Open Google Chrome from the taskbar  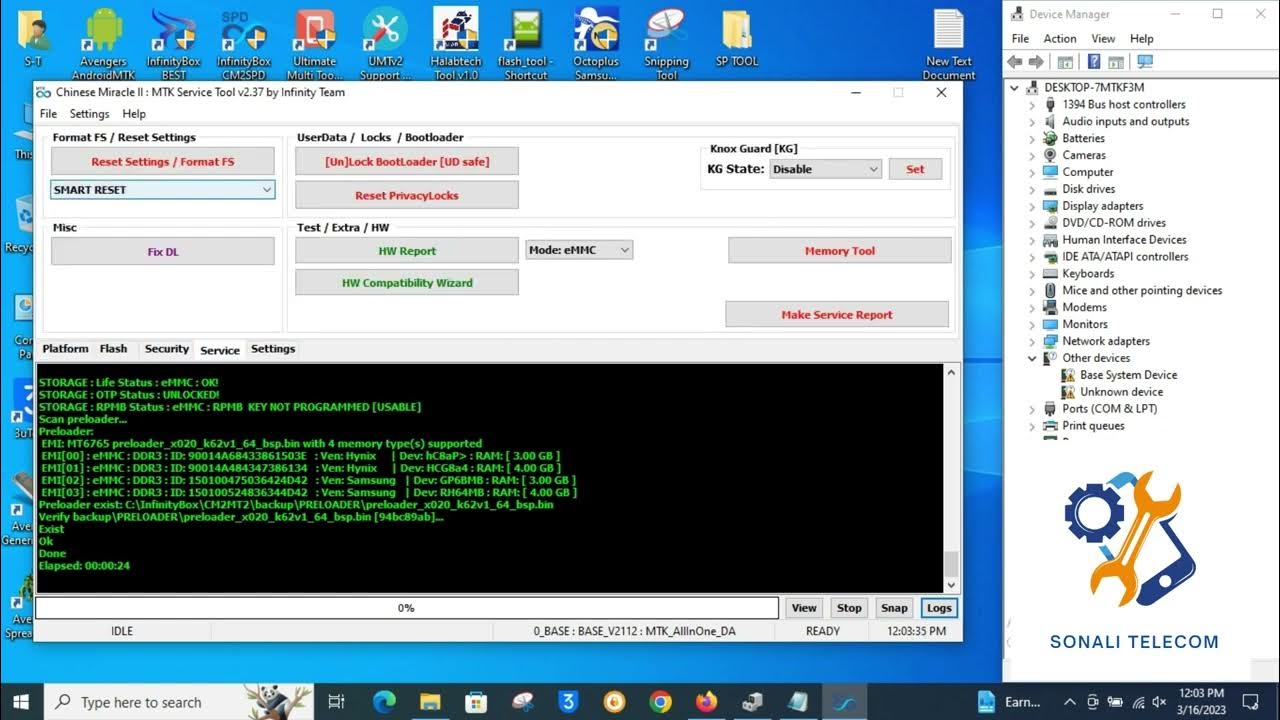pos(660,701)
